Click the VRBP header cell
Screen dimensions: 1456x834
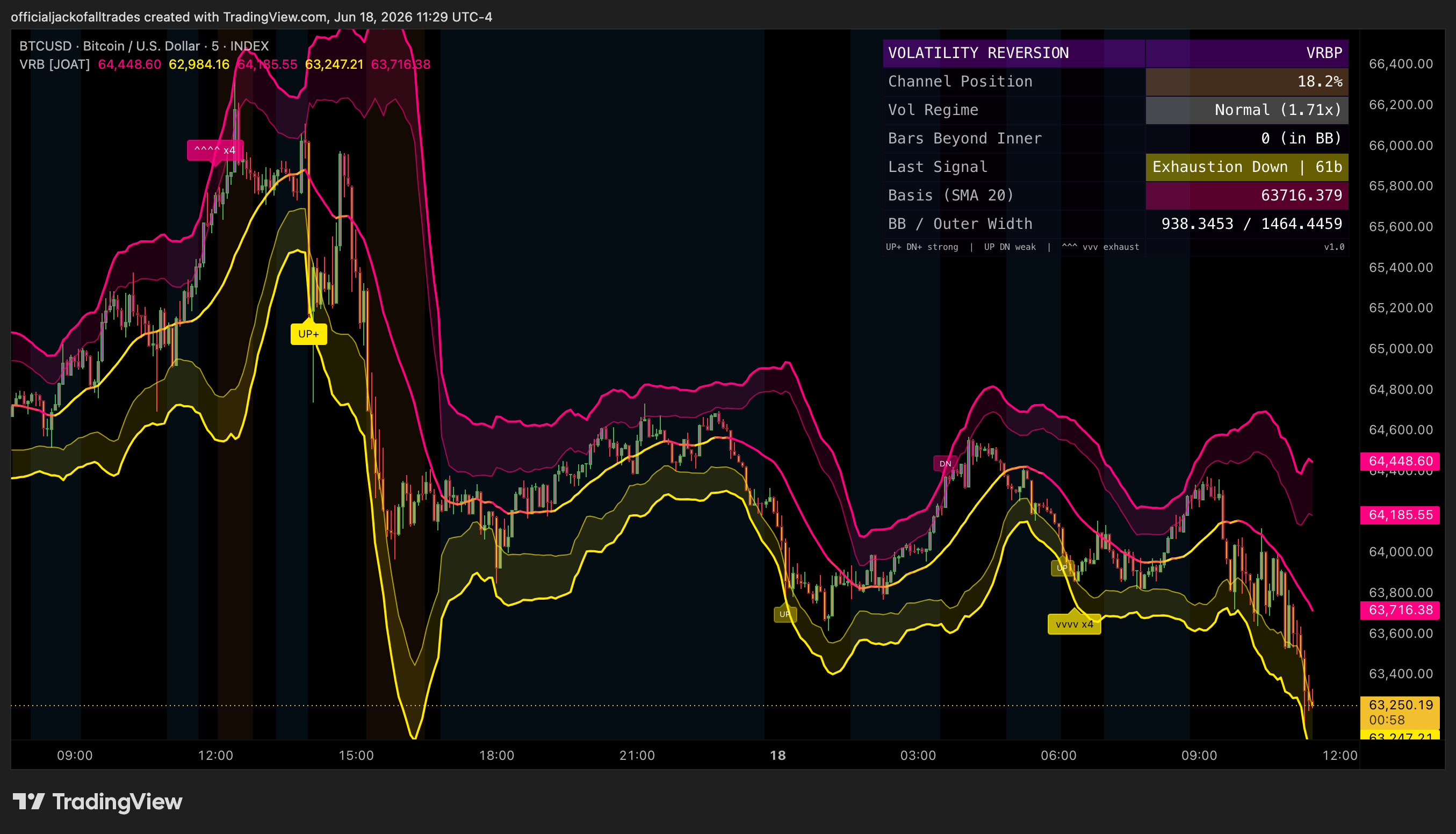point(1246,53)
